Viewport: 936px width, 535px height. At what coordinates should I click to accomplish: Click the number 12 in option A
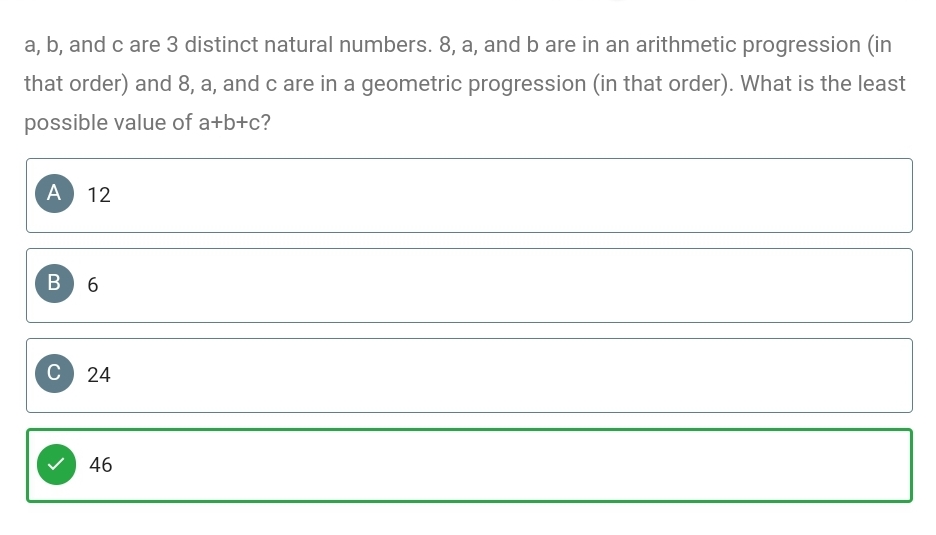click(x=99, y=195)
